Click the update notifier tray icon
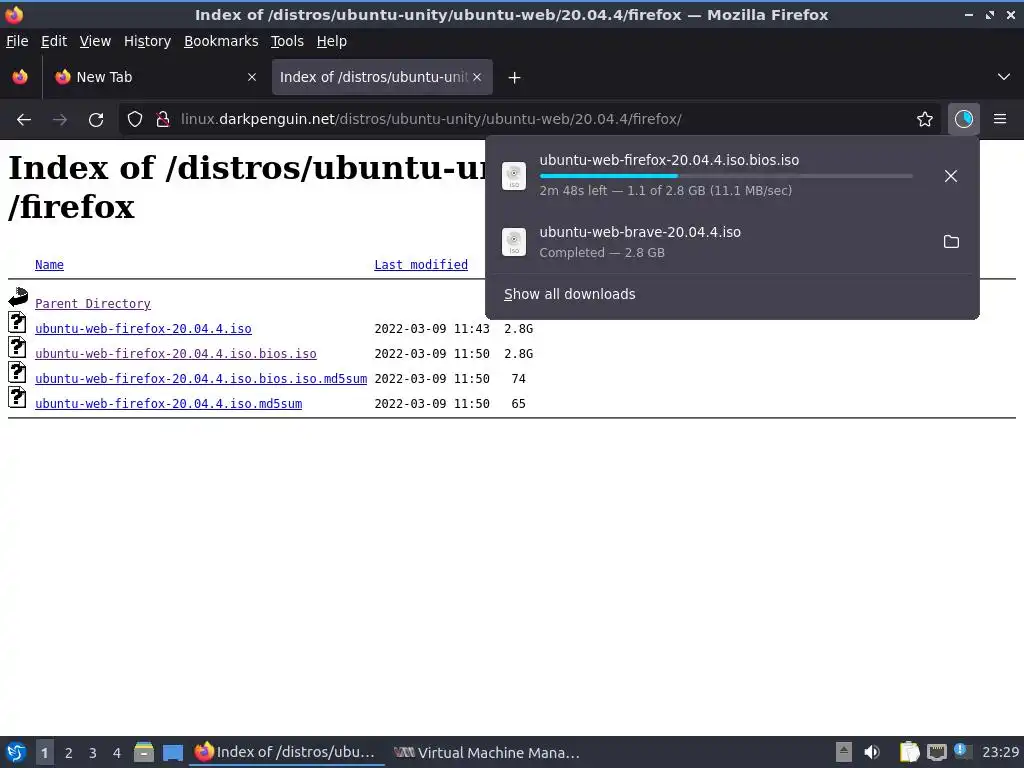 962,751
